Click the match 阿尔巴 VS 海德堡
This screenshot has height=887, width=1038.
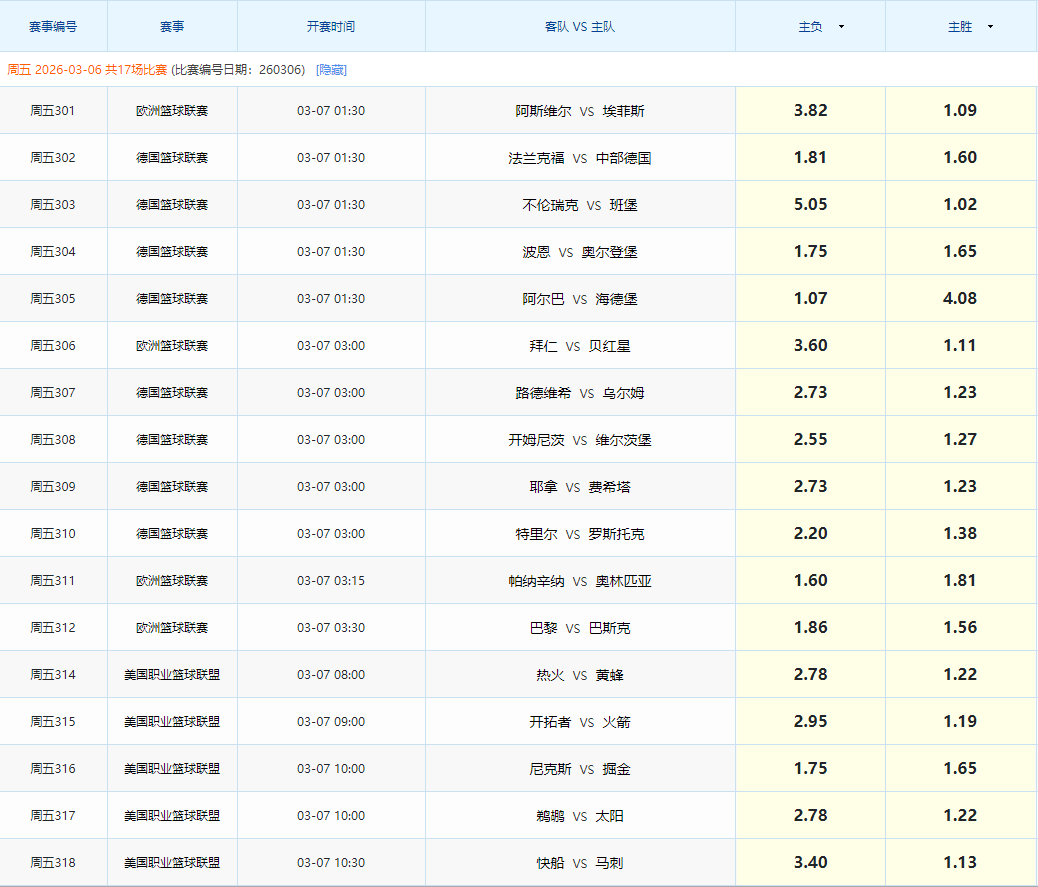coord(580,299)
